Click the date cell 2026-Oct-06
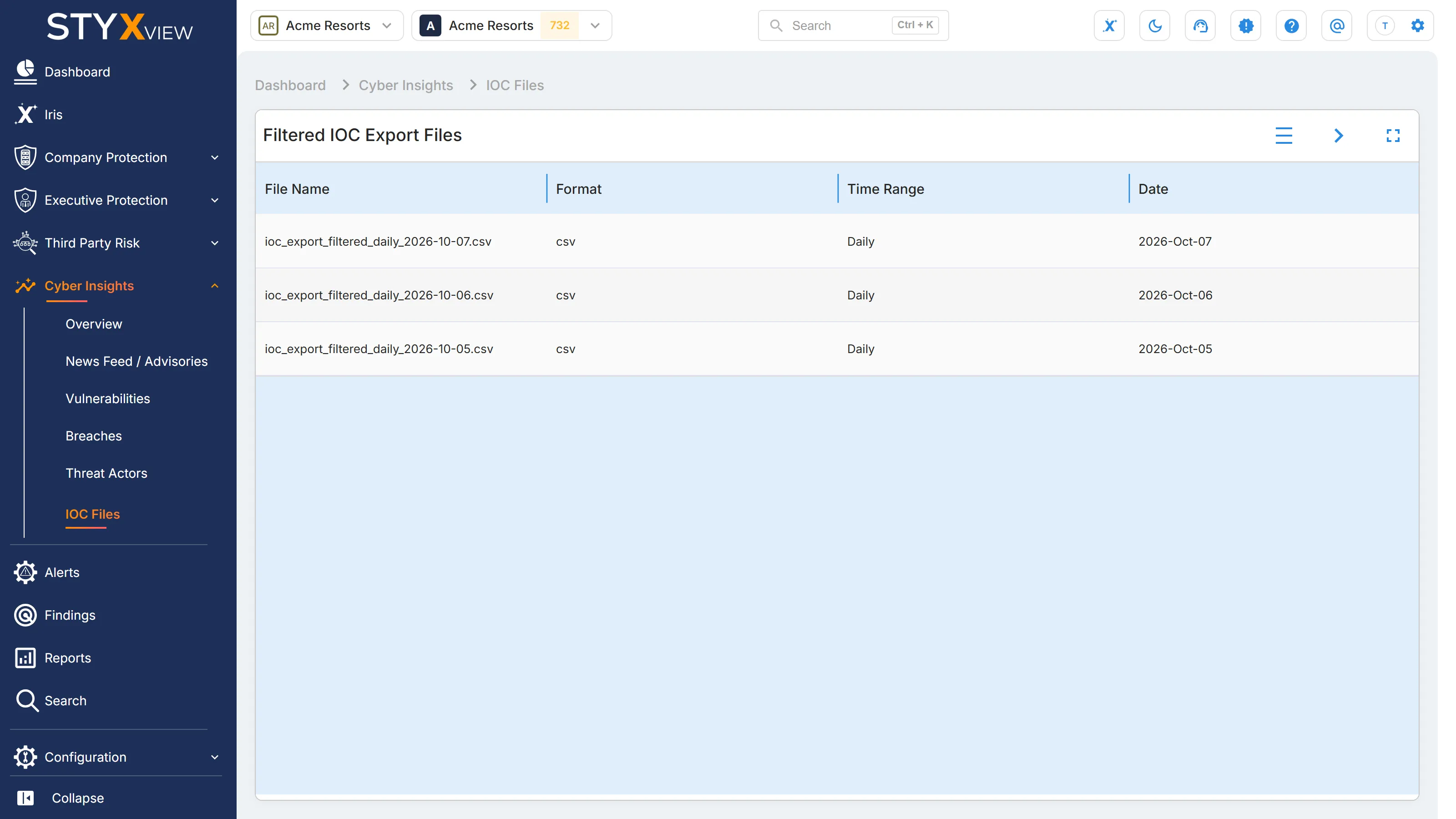Viewport: 1456px width, 819px height. pyautogui.click(x=1176, y=295)
